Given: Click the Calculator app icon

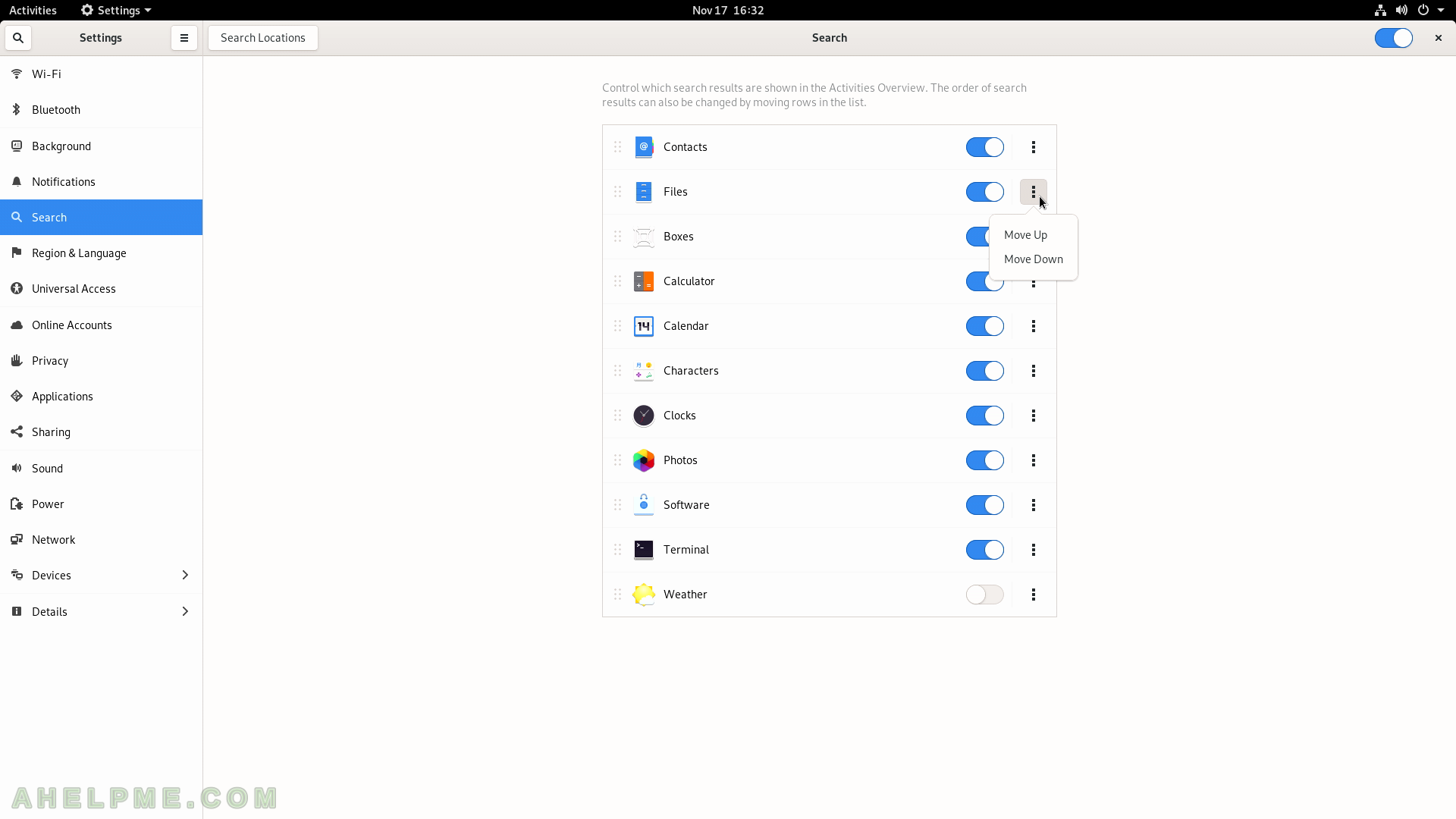Looking at the screenshot, I should [644, 281].
